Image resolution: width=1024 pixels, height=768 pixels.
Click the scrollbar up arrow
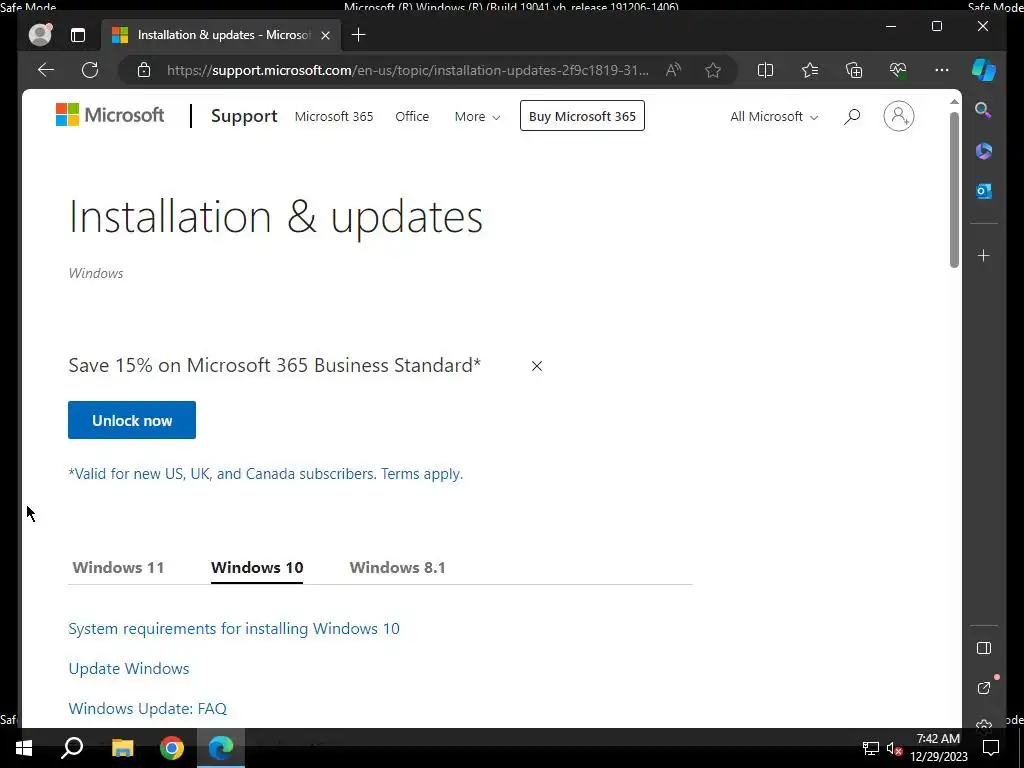[954, 102]
